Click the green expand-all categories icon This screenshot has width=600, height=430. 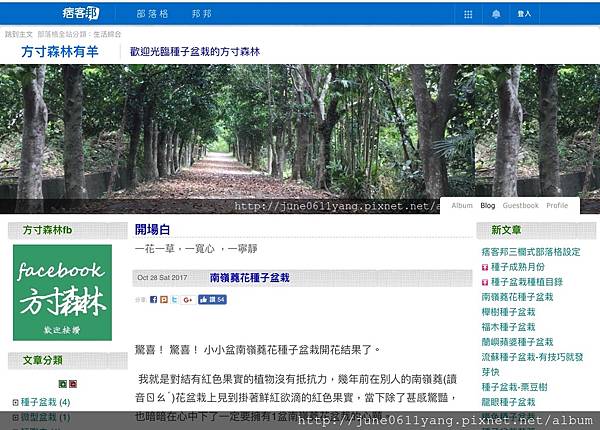63,384
